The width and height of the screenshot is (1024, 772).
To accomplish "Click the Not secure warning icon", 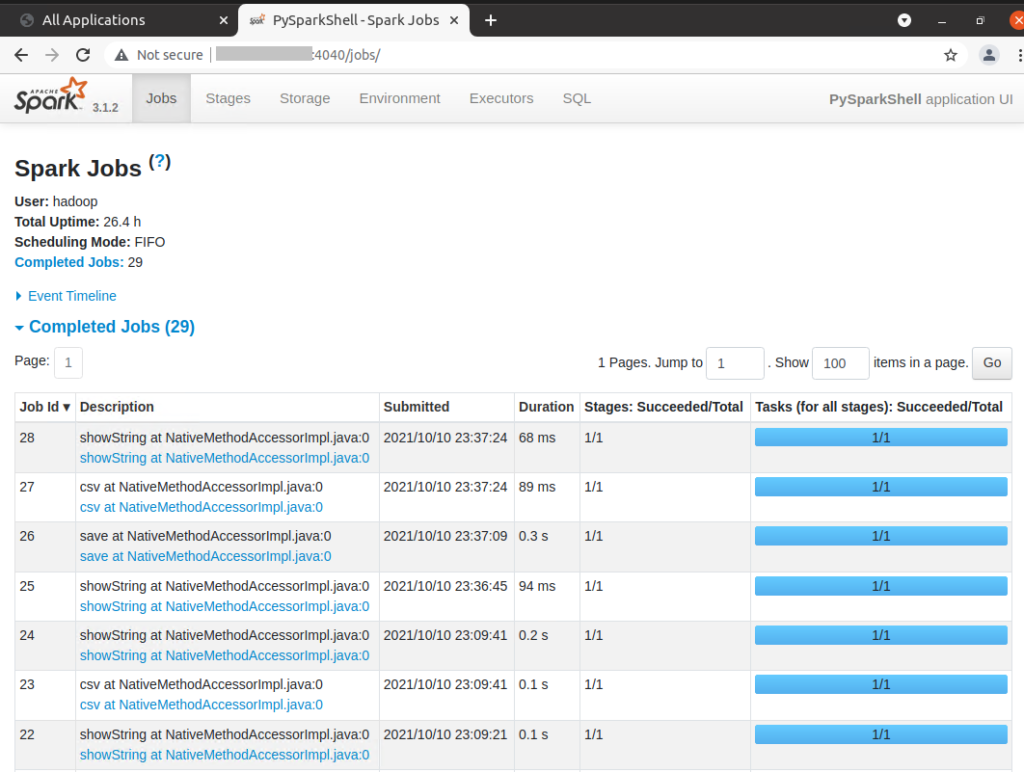I will pos(122,55).
